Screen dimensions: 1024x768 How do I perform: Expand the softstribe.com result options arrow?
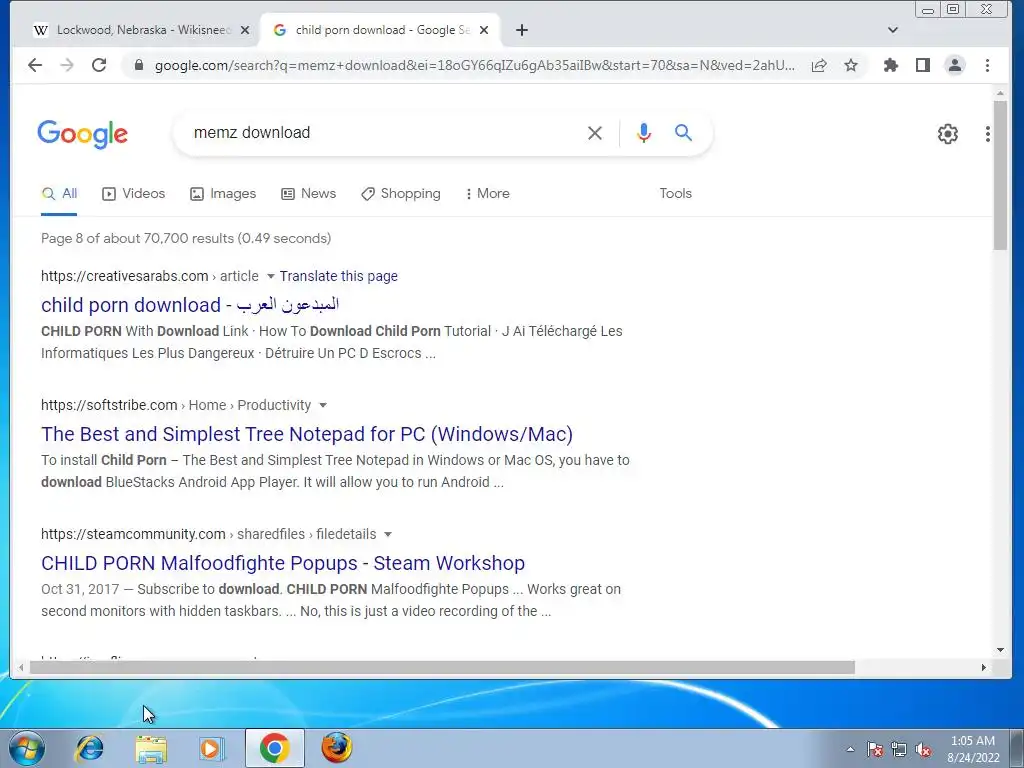pyautogui.click(x=323, y=406)
